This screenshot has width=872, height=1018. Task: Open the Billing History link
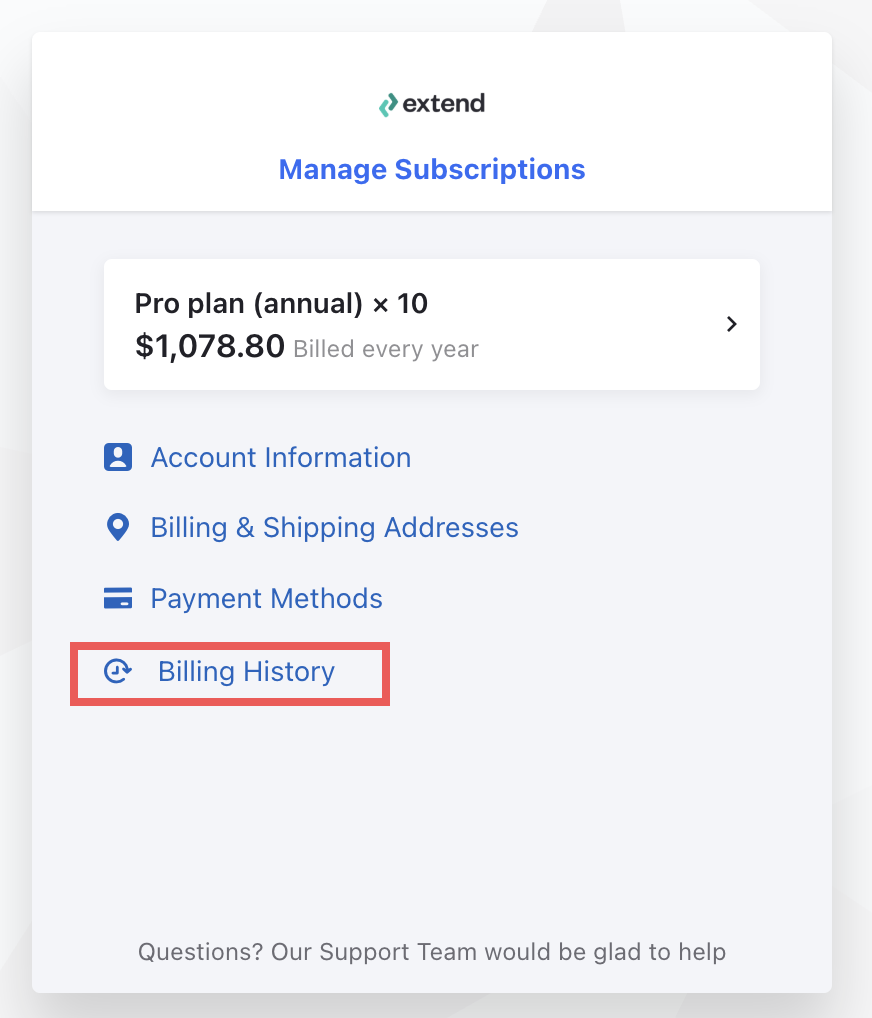click(246, 671)
